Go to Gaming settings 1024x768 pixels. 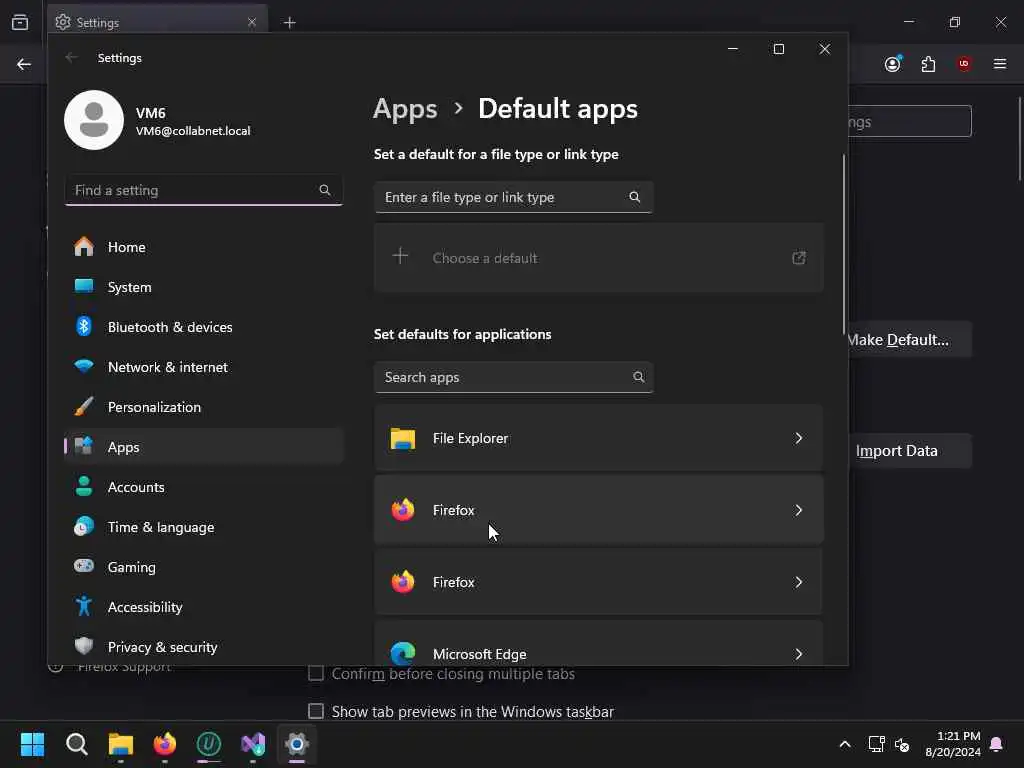(204, 566)
